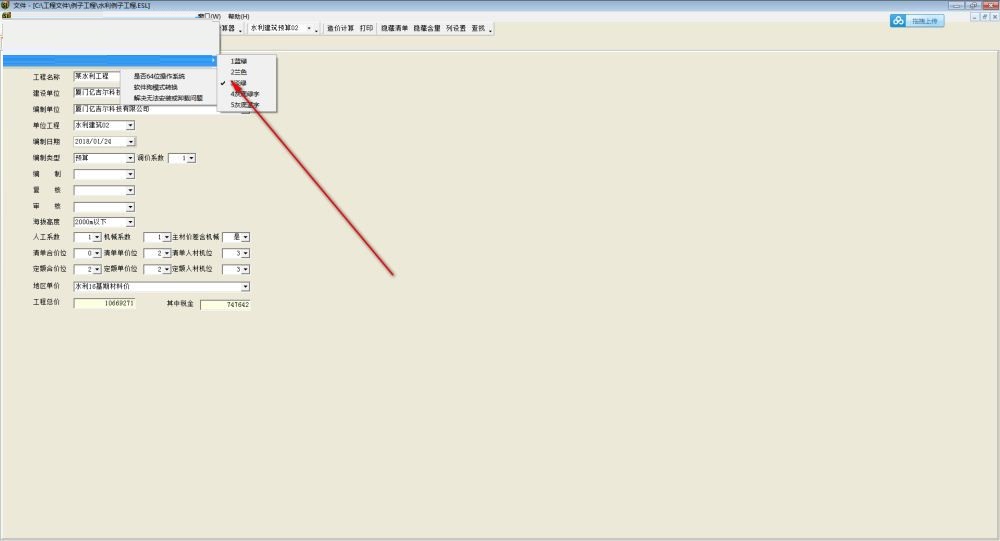Choose the 1蓝绿 color scheme
1000x541 pixels.
(239, 61)
